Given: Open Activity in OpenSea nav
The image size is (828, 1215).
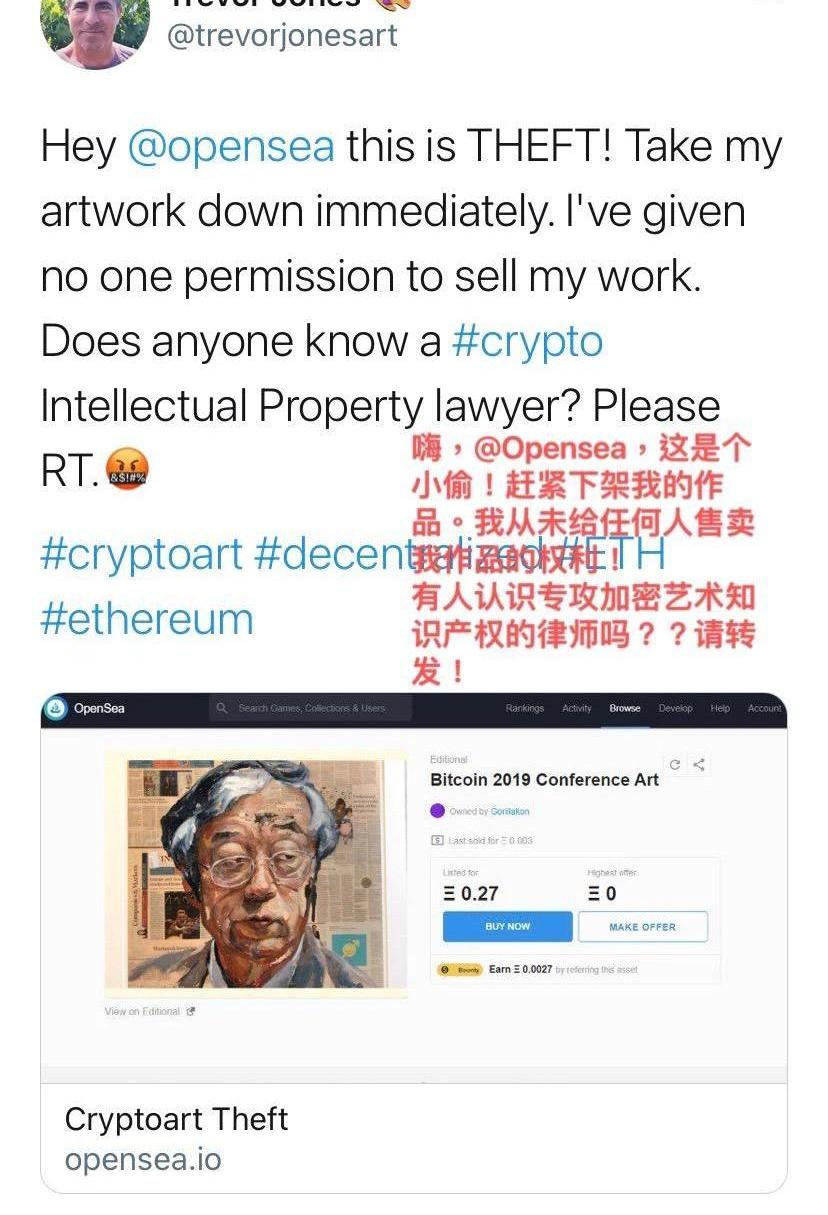Looking at the screenshot, I should click(577, 708).
